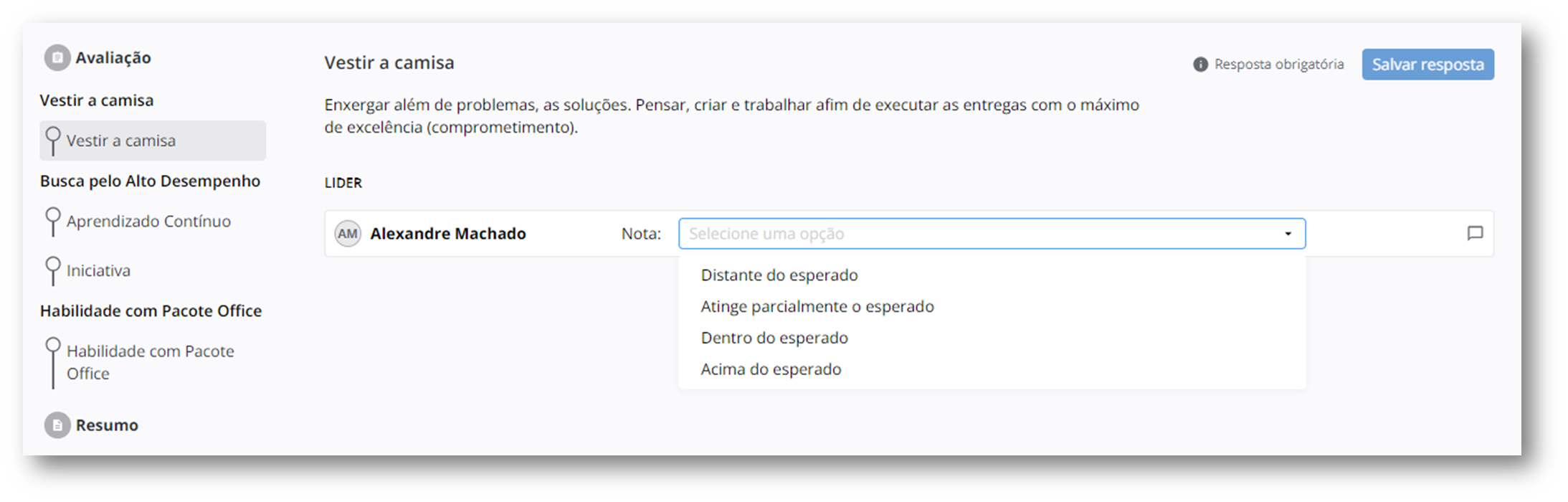
Task: Click the Resposta obrigatória info icon
Action: pyautogui.click(x=1200, y=65)
